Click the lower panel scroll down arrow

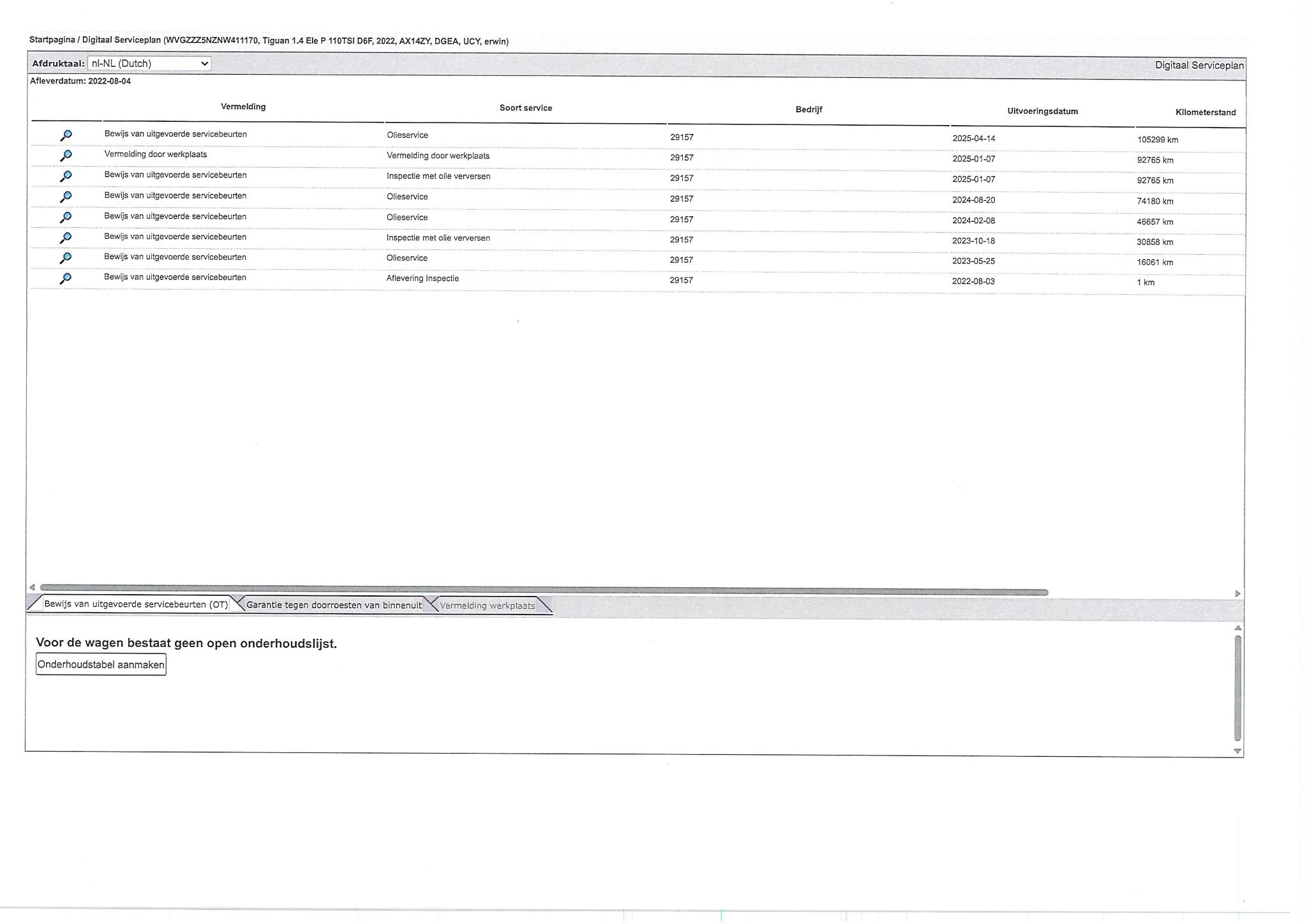click(x=1237, y=751)
